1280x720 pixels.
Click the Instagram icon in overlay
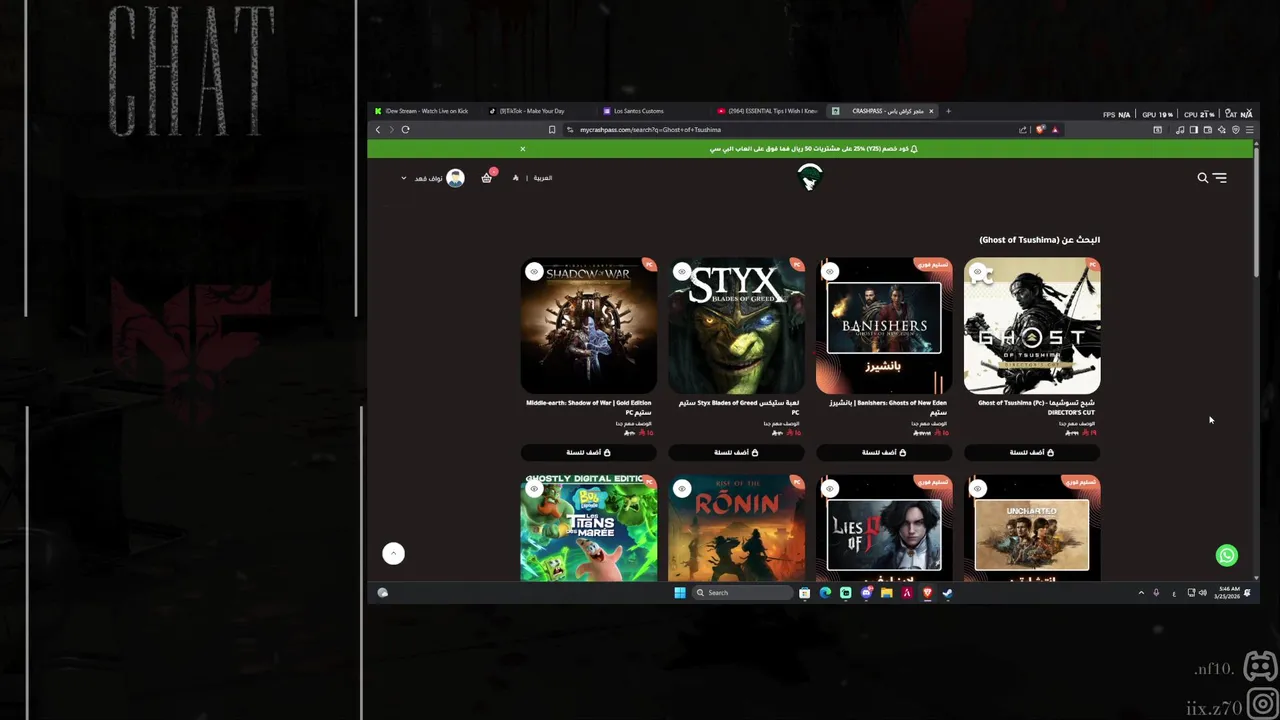(1263, 704)
